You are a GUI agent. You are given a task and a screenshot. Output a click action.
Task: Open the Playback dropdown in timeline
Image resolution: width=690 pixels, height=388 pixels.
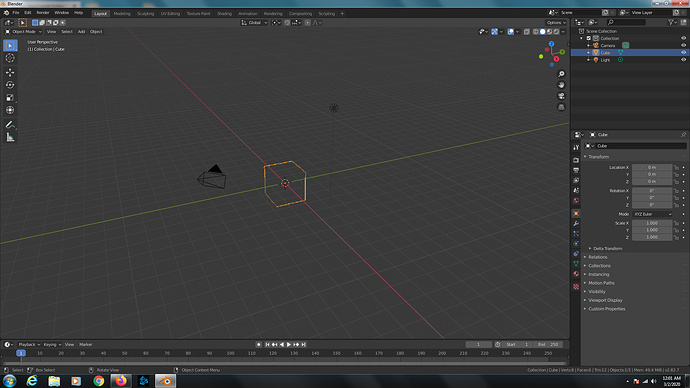click(x=29, y=344)
